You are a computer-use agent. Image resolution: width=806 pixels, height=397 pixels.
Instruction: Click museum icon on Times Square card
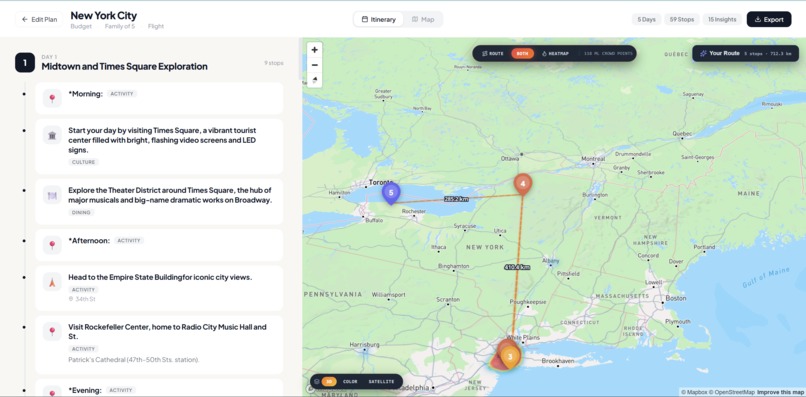(x=52, y=135)
